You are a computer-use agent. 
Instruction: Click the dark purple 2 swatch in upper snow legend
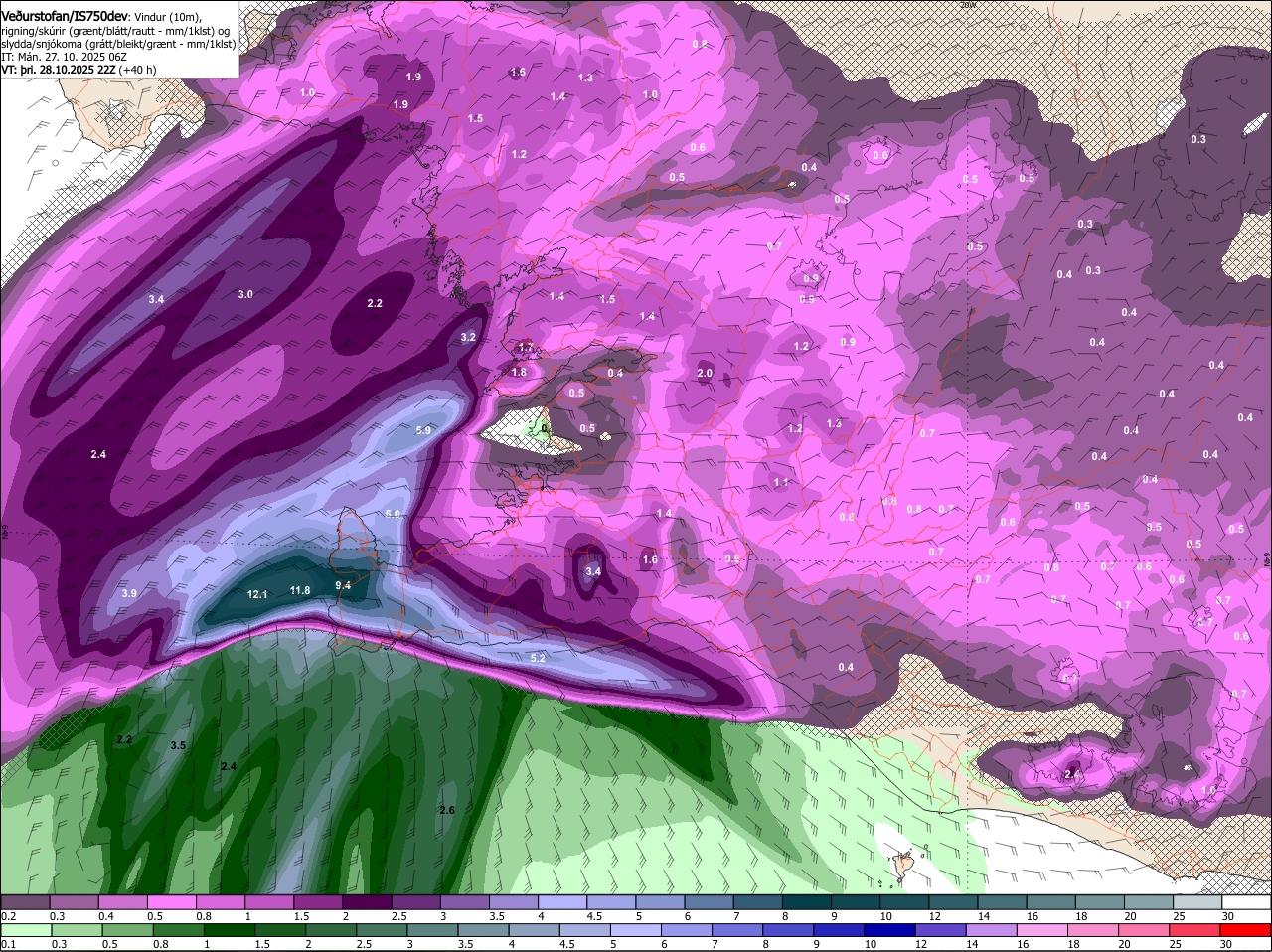point(367,901)
